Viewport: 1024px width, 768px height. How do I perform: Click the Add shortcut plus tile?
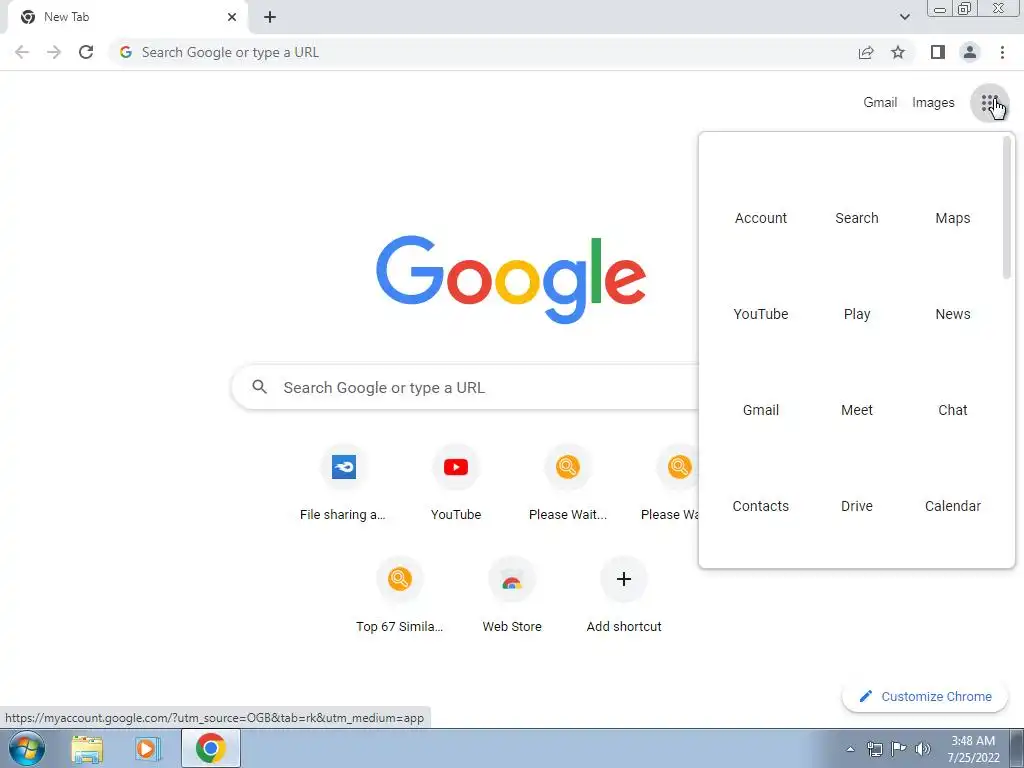(624, 594)
